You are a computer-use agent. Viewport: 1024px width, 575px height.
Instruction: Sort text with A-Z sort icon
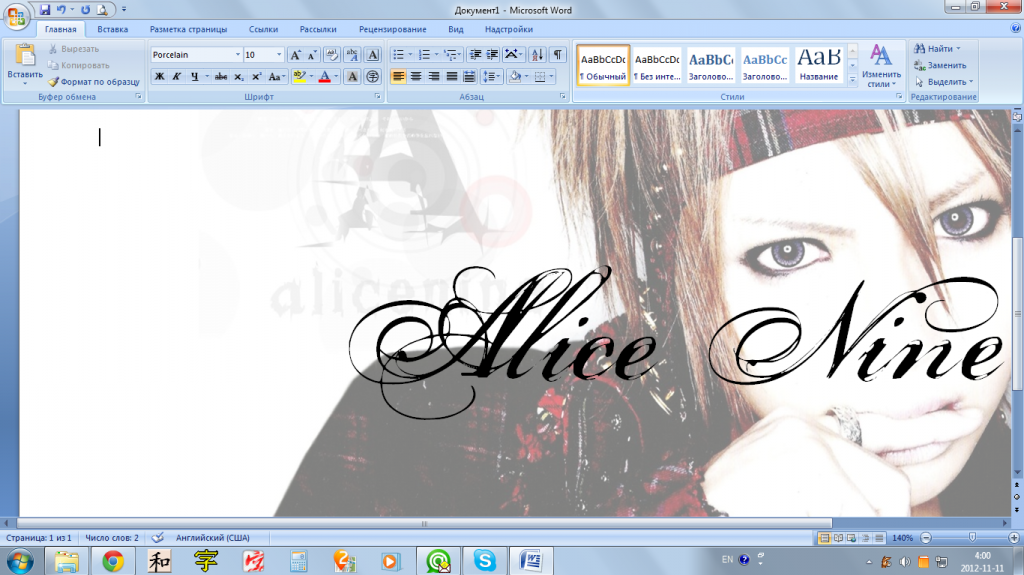(x=537, y=55)
